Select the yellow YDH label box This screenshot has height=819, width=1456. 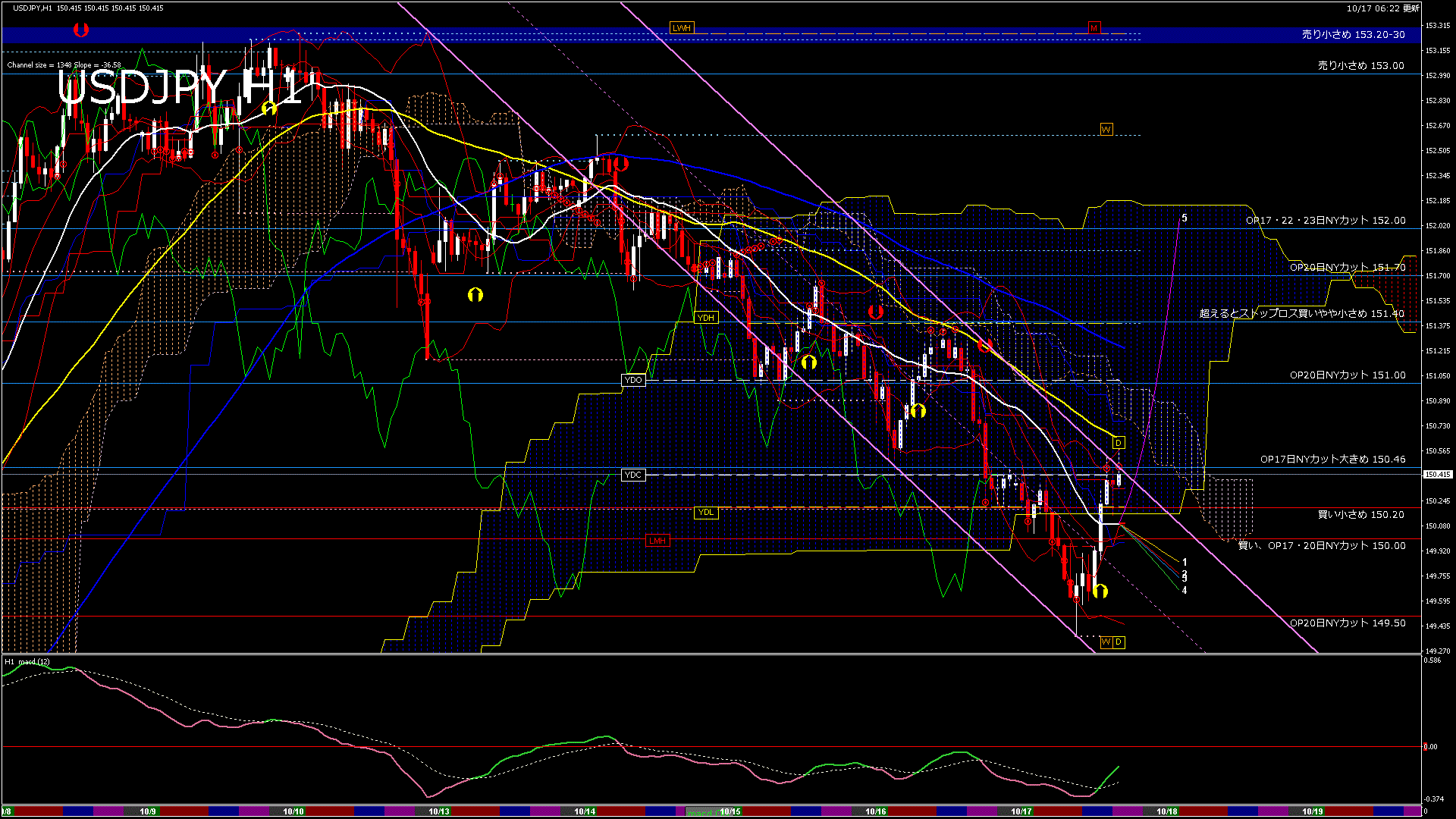pos(706,318)
